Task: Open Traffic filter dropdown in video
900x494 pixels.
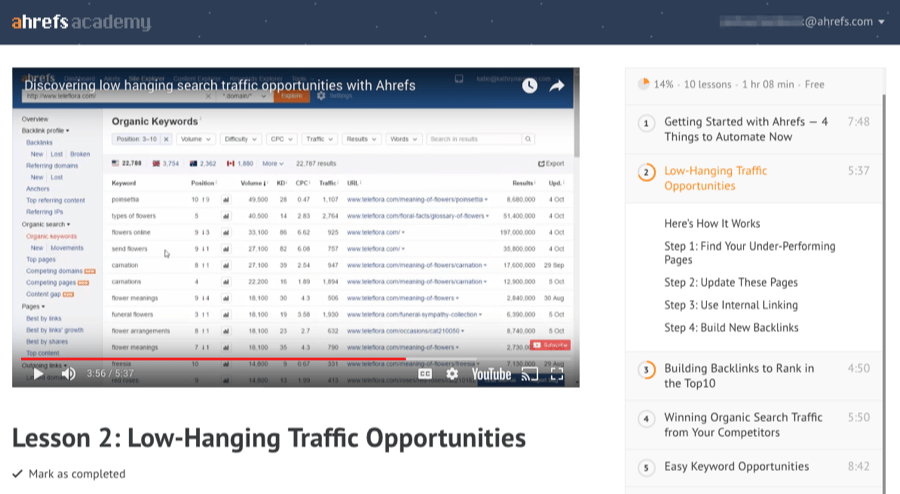Action: 319,139
